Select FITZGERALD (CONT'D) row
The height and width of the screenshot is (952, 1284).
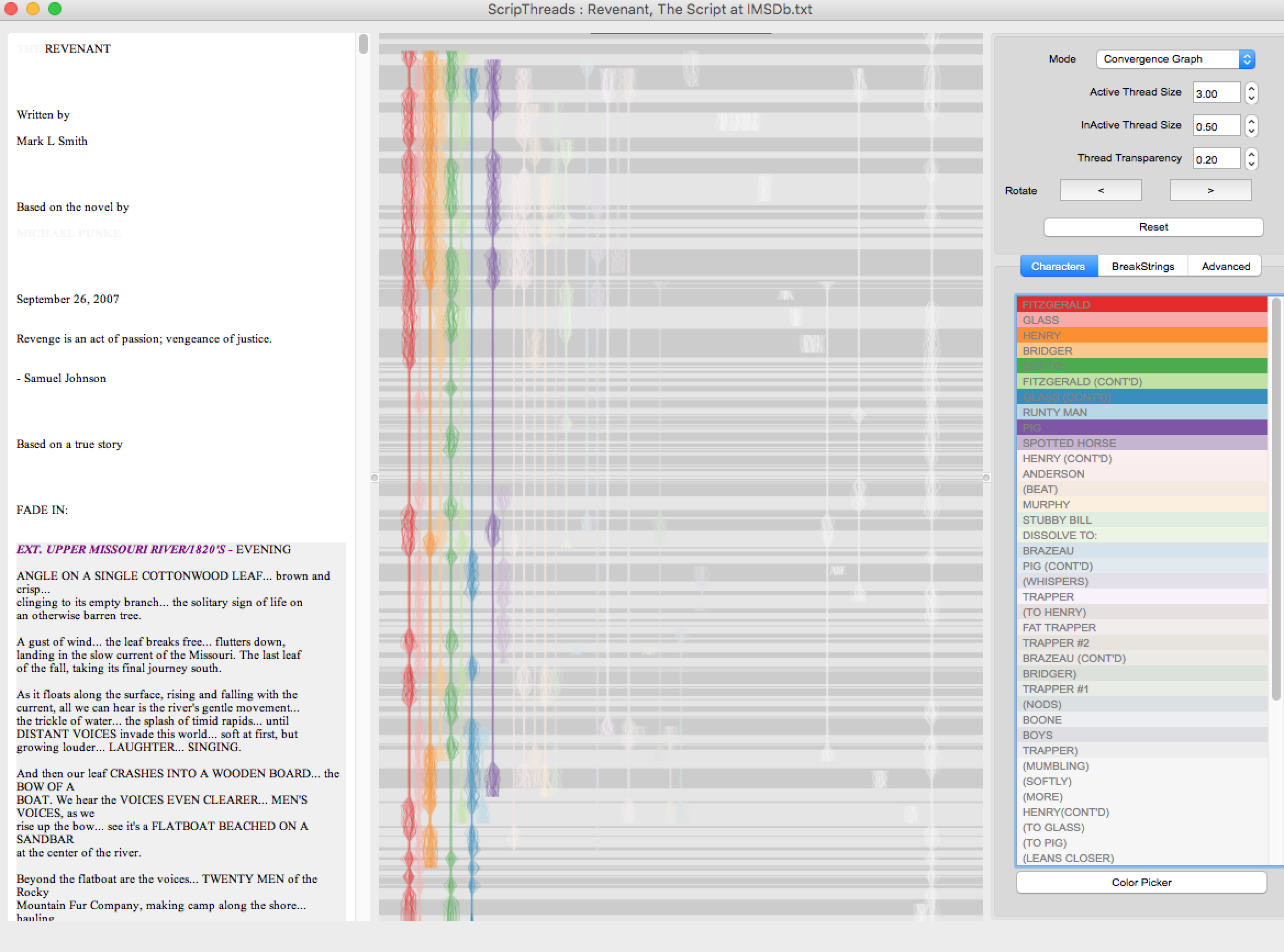1142,382
